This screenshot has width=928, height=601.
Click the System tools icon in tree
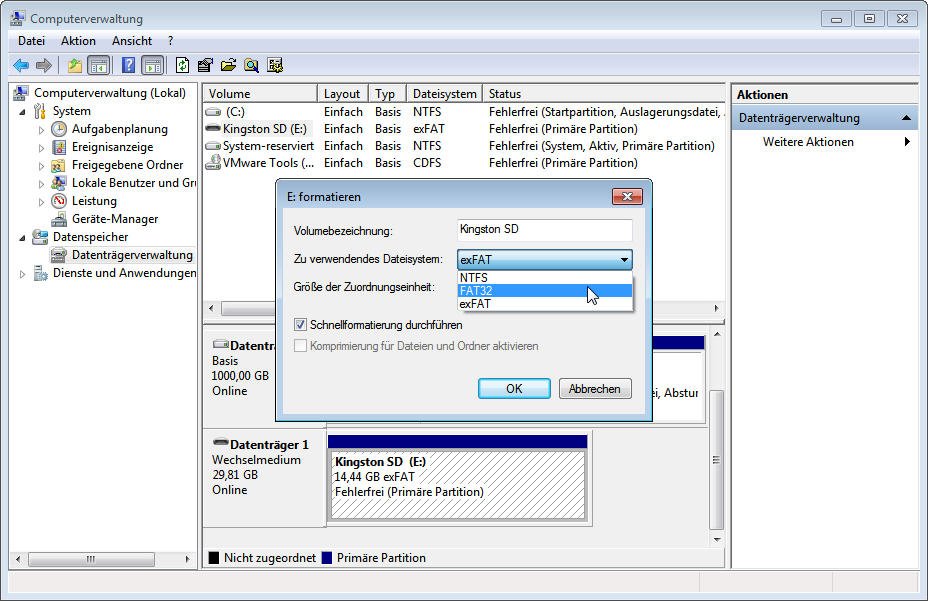click(40, 111)
